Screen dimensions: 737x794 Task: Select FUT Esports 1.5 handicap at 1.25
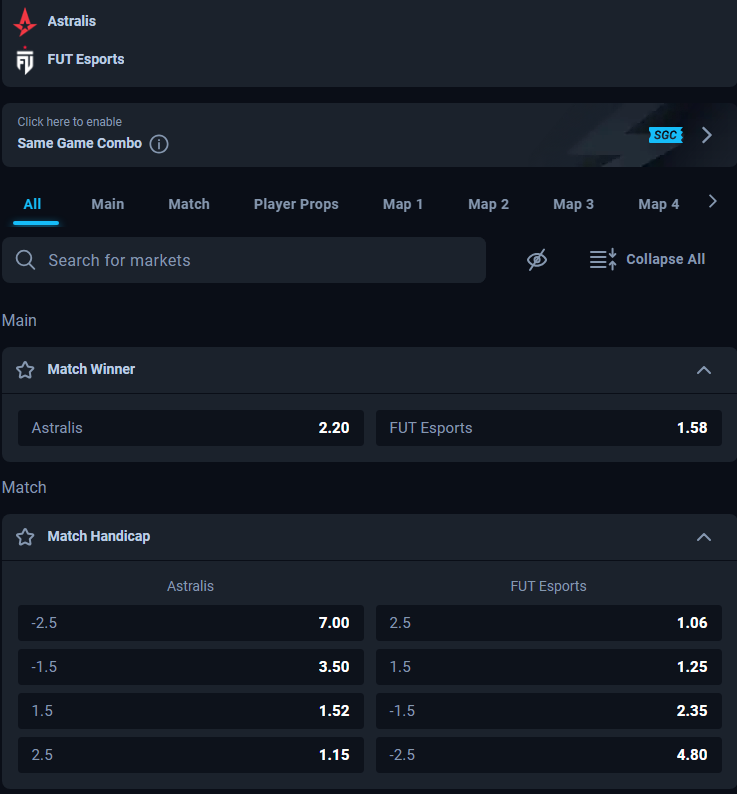549,667
